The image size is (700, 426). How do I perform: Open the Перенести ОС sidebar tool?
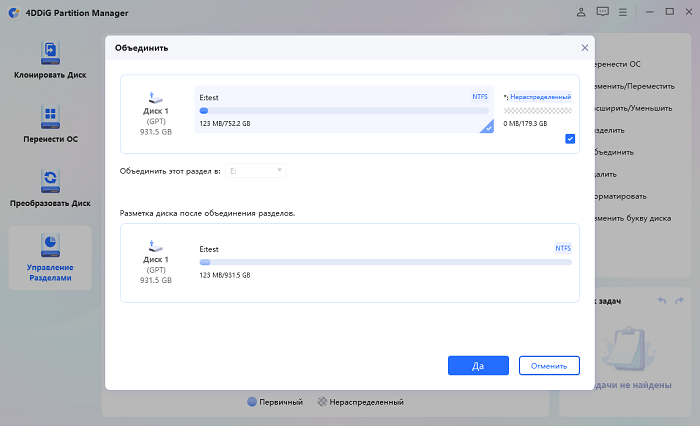coord(50,124)
